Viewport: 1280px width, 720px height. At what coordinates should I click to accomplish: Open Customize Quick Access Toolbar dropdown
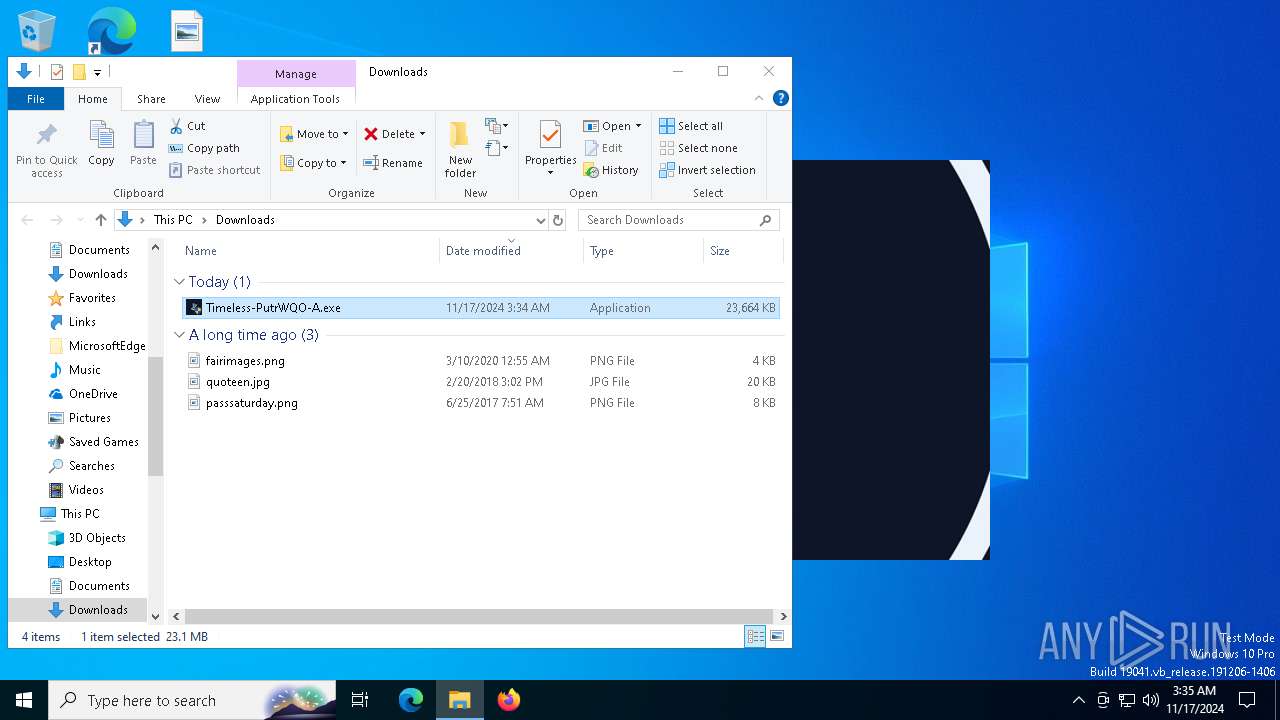coord(97,72)
